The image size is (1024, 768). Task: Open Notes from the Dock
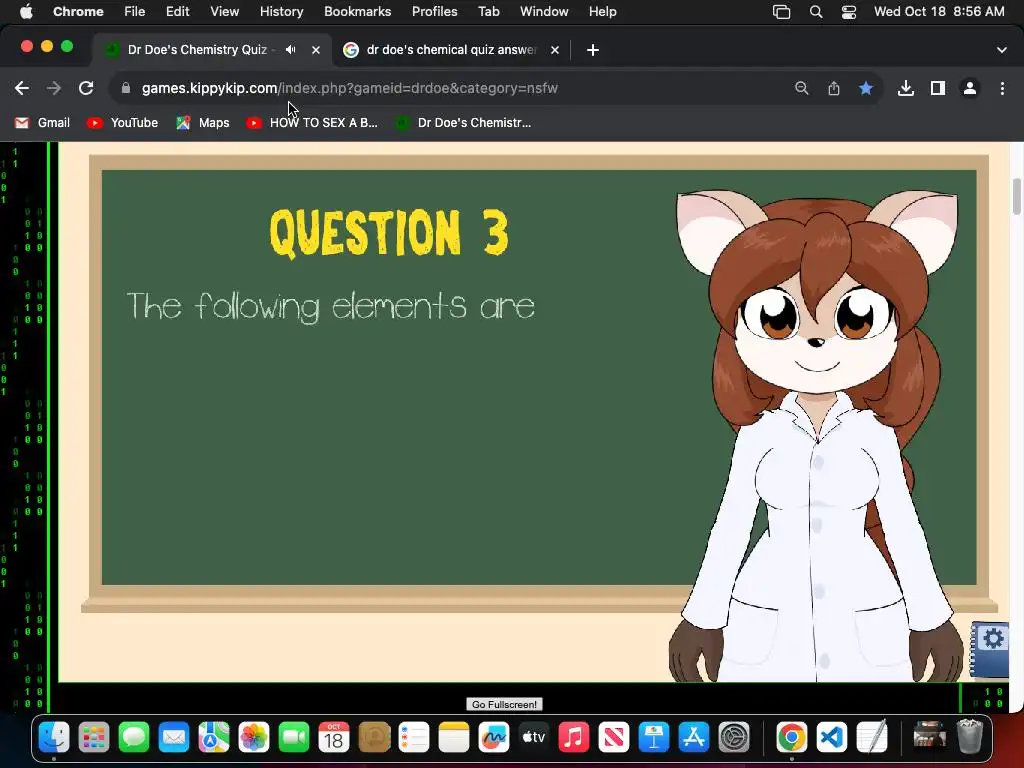pos(454,738)
